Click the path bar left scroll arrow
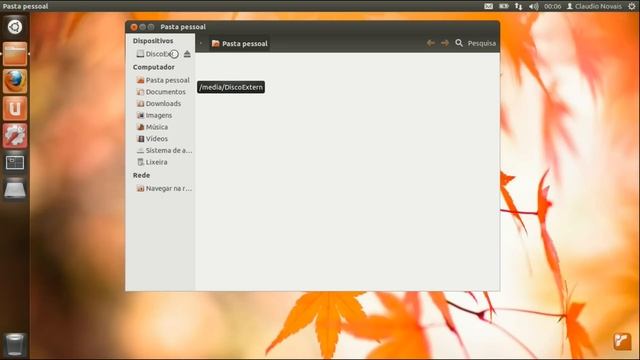 coord(201,43)
